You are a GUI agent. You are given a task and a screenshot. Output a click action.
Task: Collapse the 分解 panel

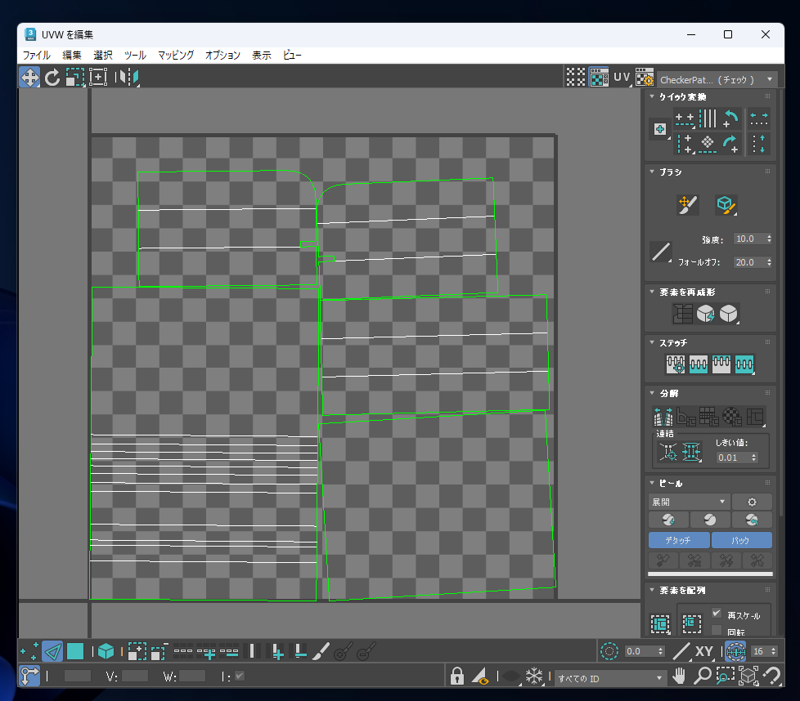652,393
